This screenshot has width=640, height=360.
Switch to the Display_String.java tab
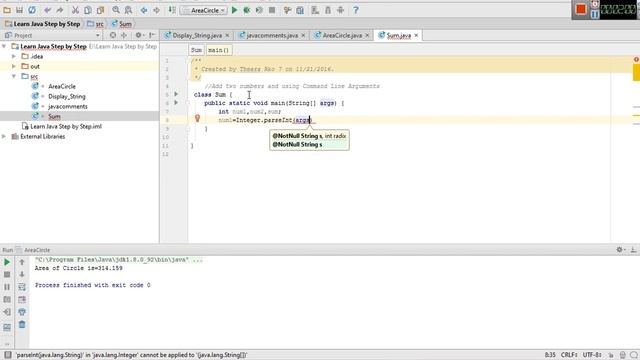197,36
